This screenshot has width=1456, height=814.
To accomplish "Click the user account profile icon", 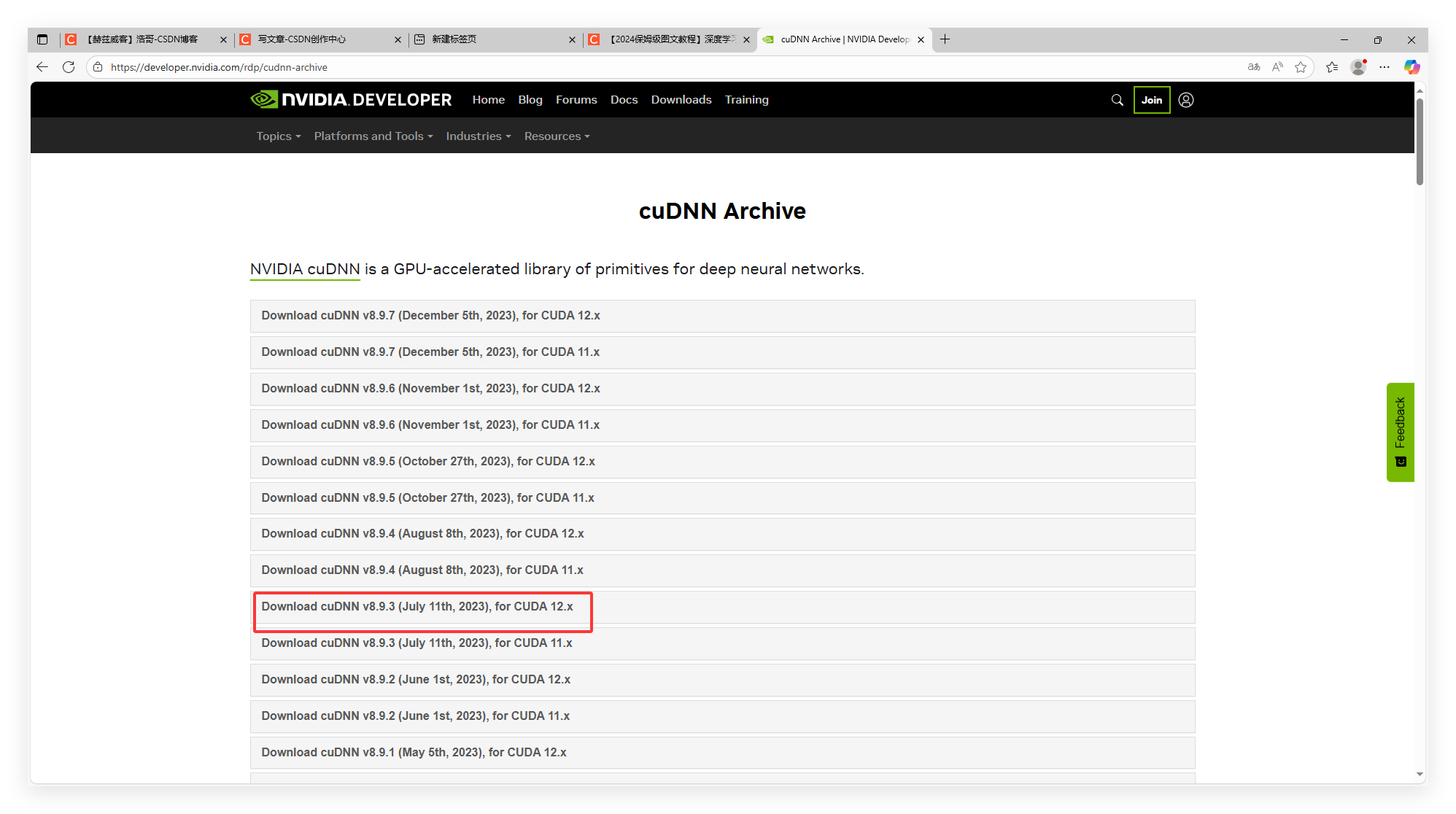I will tap(1186, 100).
